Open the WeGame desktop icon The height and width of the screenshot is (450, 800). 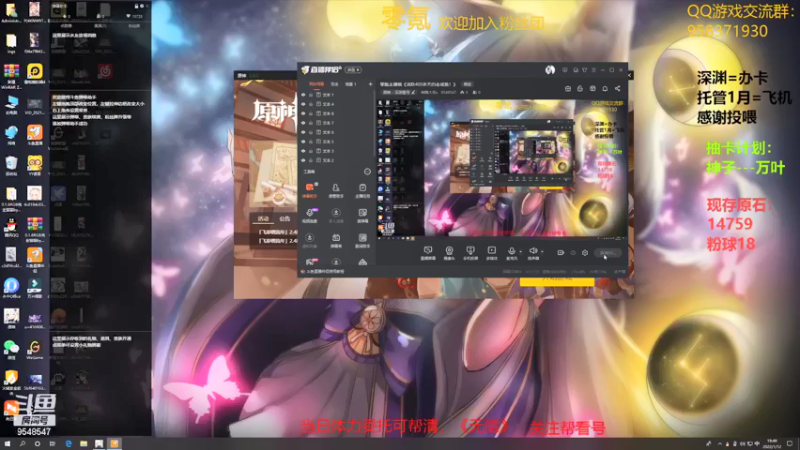pyautogui.click(x=35, y=349)
